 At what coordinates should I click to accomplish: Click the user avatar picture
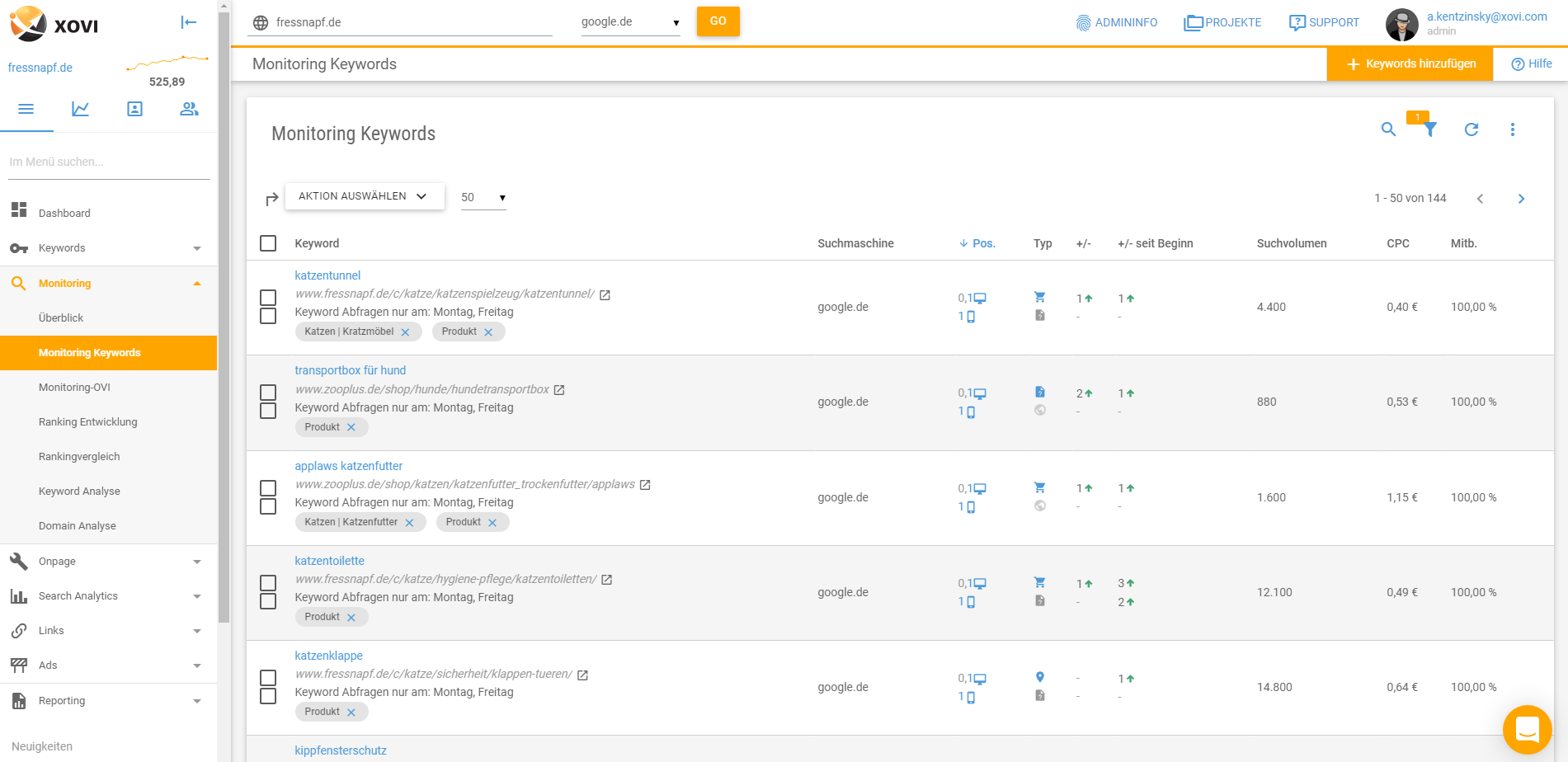(1401, 24)
